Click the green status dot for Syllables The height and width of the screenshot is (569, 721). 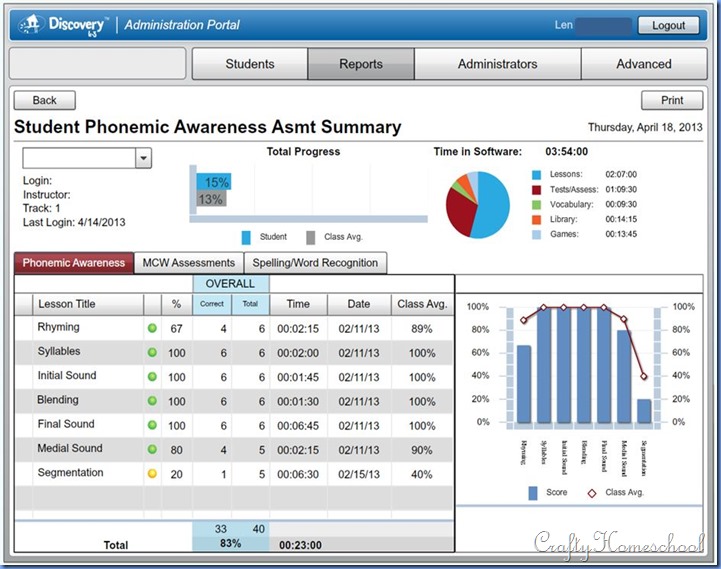pos(153,353)
